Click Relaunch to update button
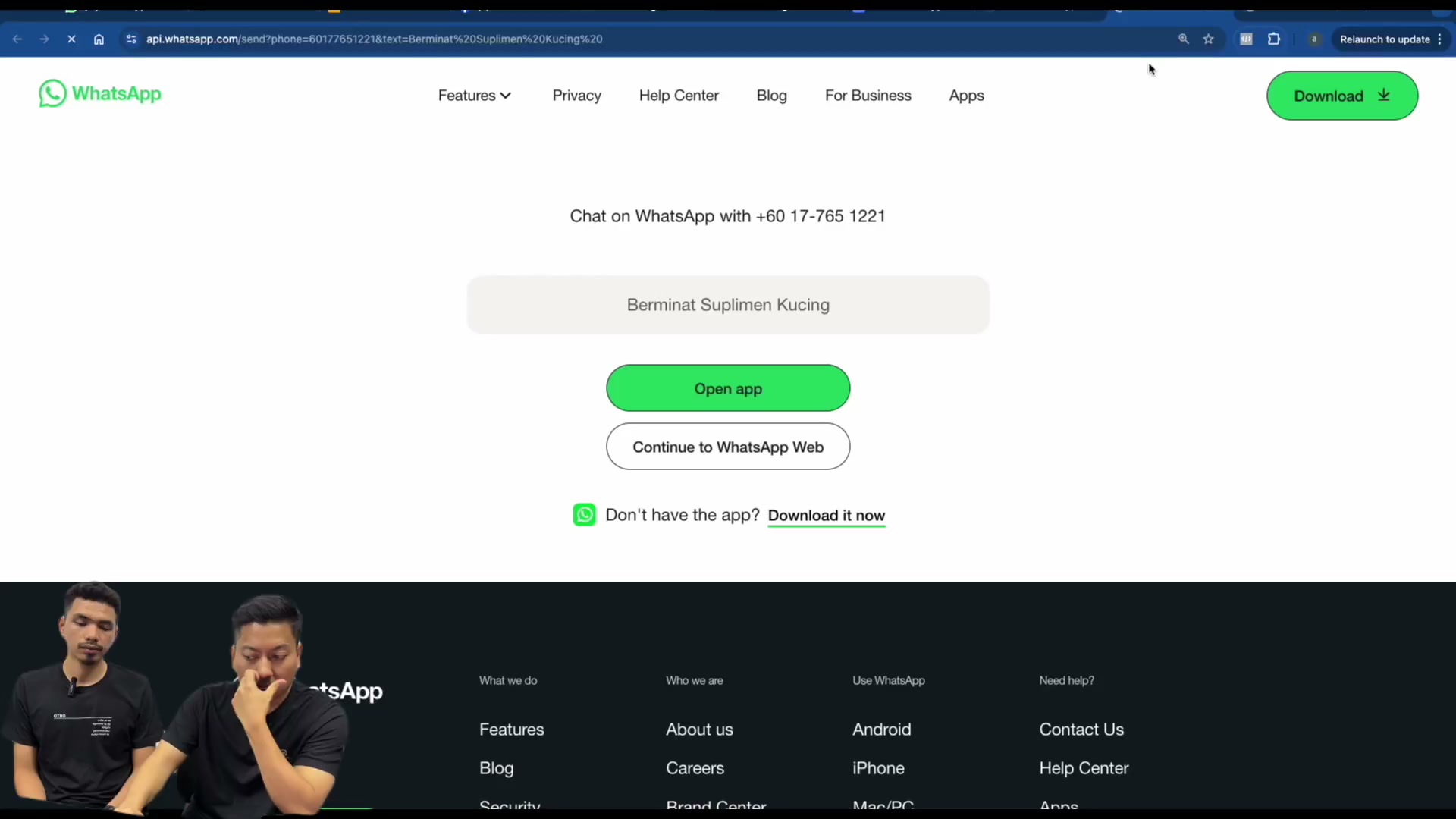 pyautogui.click(x=1391, y=39)
